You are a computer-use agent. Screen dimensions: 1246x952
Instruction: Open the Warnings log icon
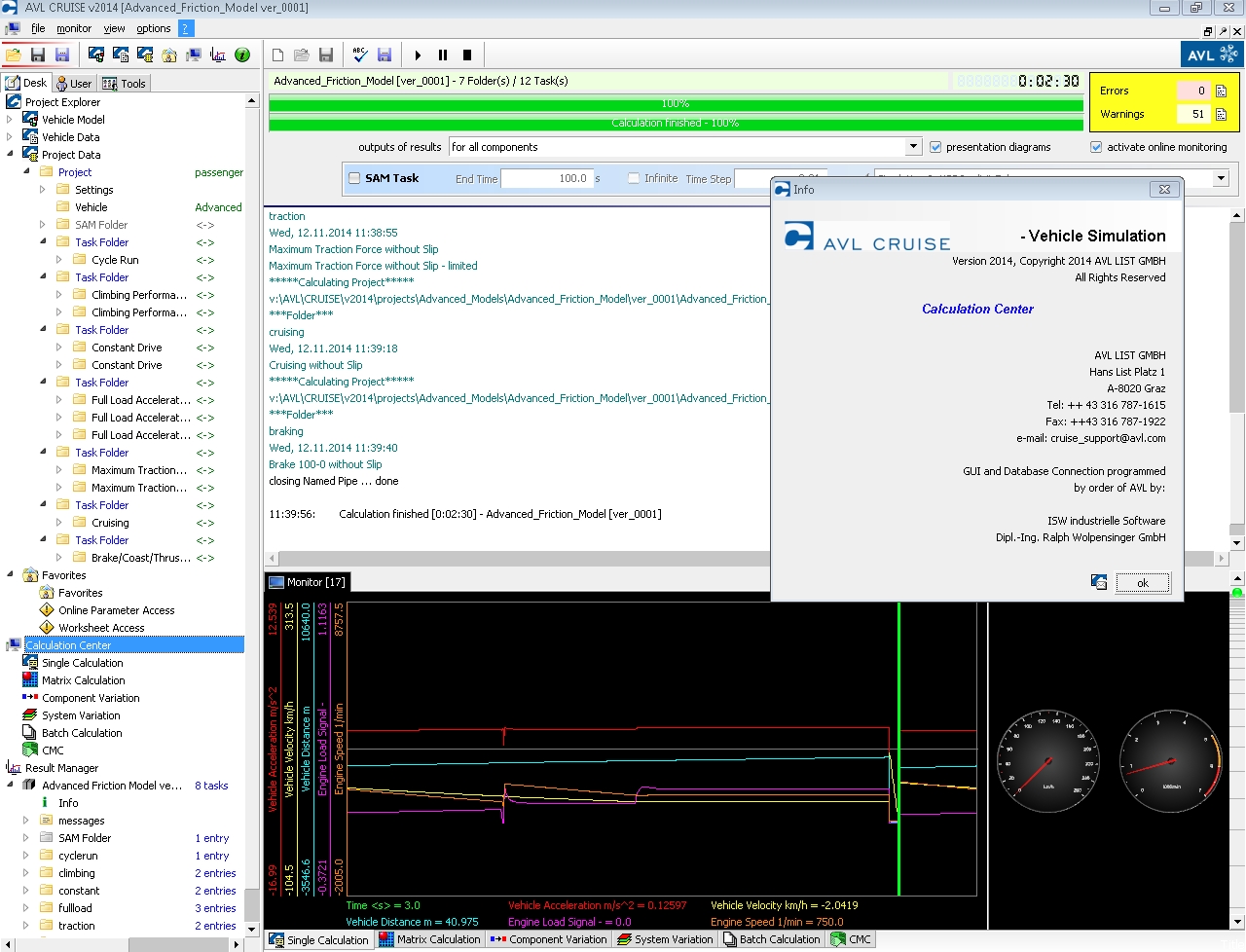click(1221, 114)
